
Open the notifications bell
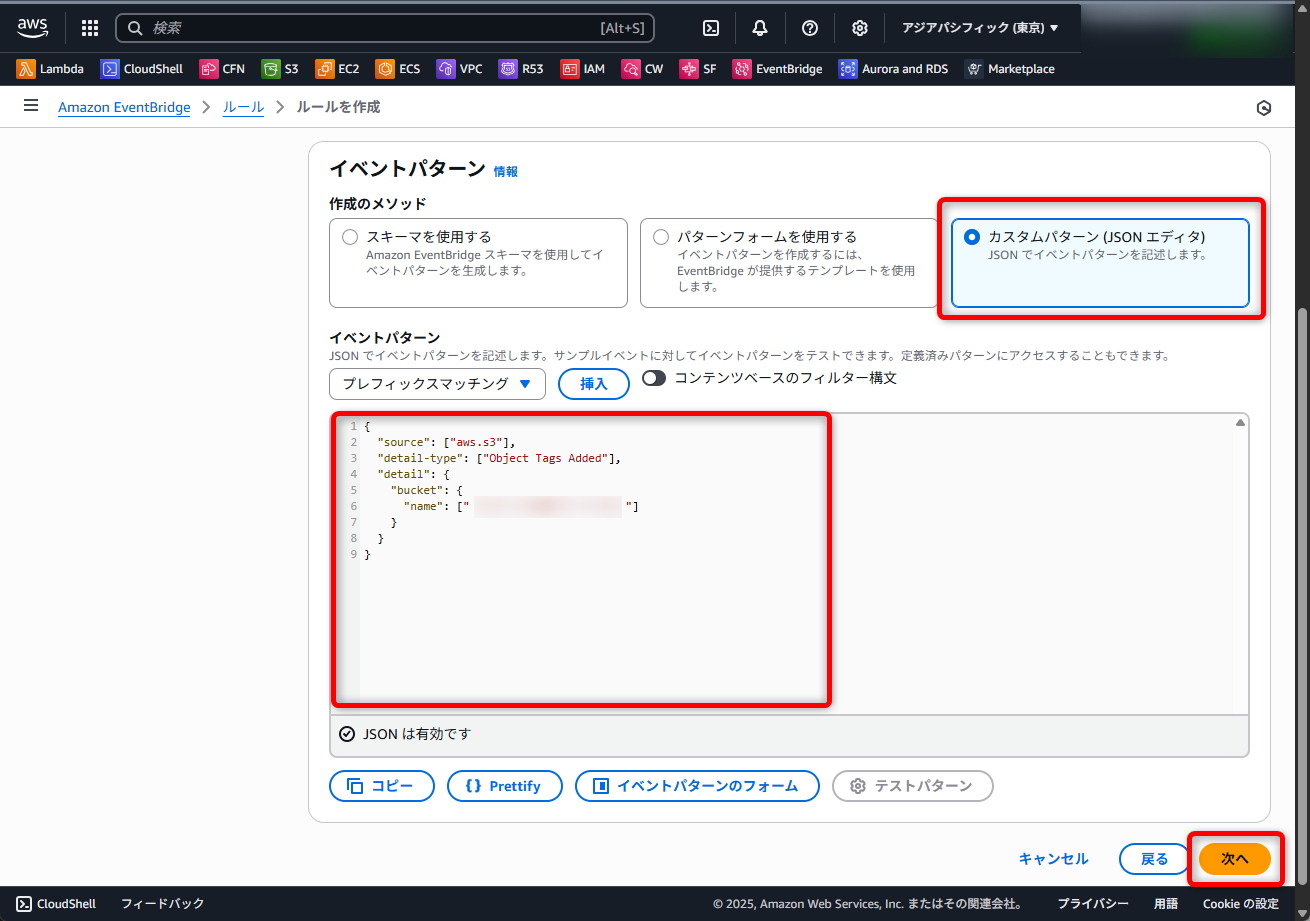(x=760, y=28)
